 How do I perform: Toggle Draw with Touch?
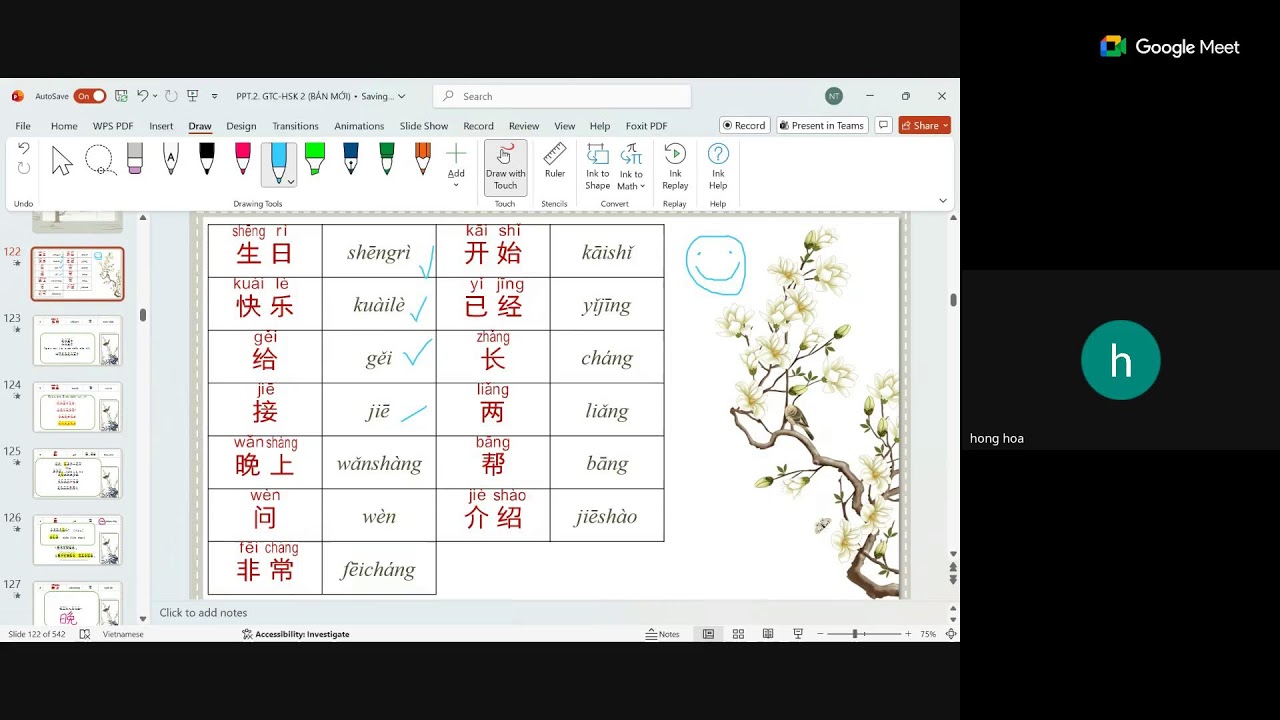pos(505,166)
